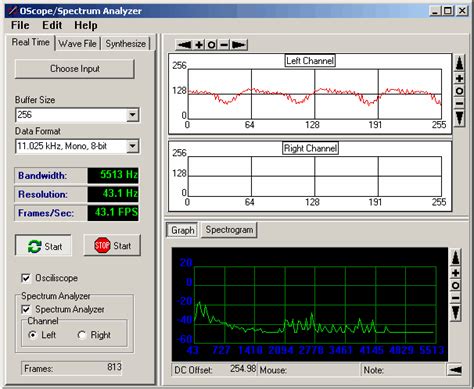Open the Buffer Size dropdown

[133, 115]
